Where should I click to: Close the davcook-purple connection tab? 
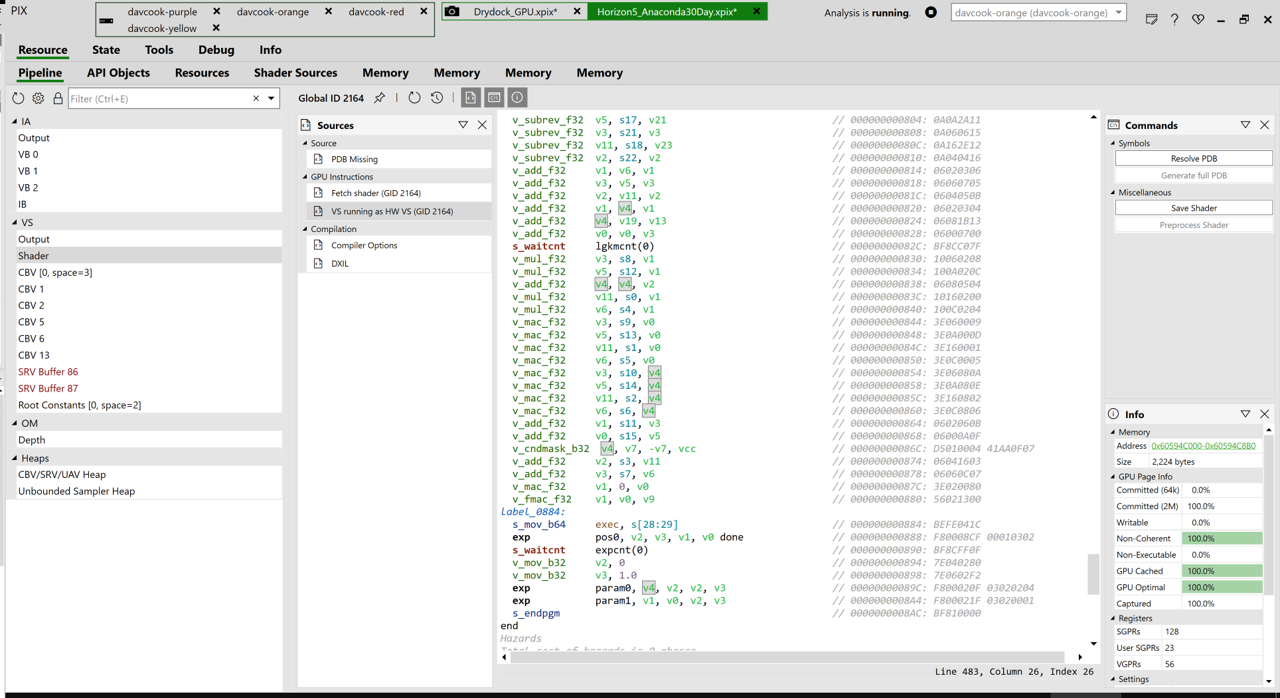click(x=217, y=12)
